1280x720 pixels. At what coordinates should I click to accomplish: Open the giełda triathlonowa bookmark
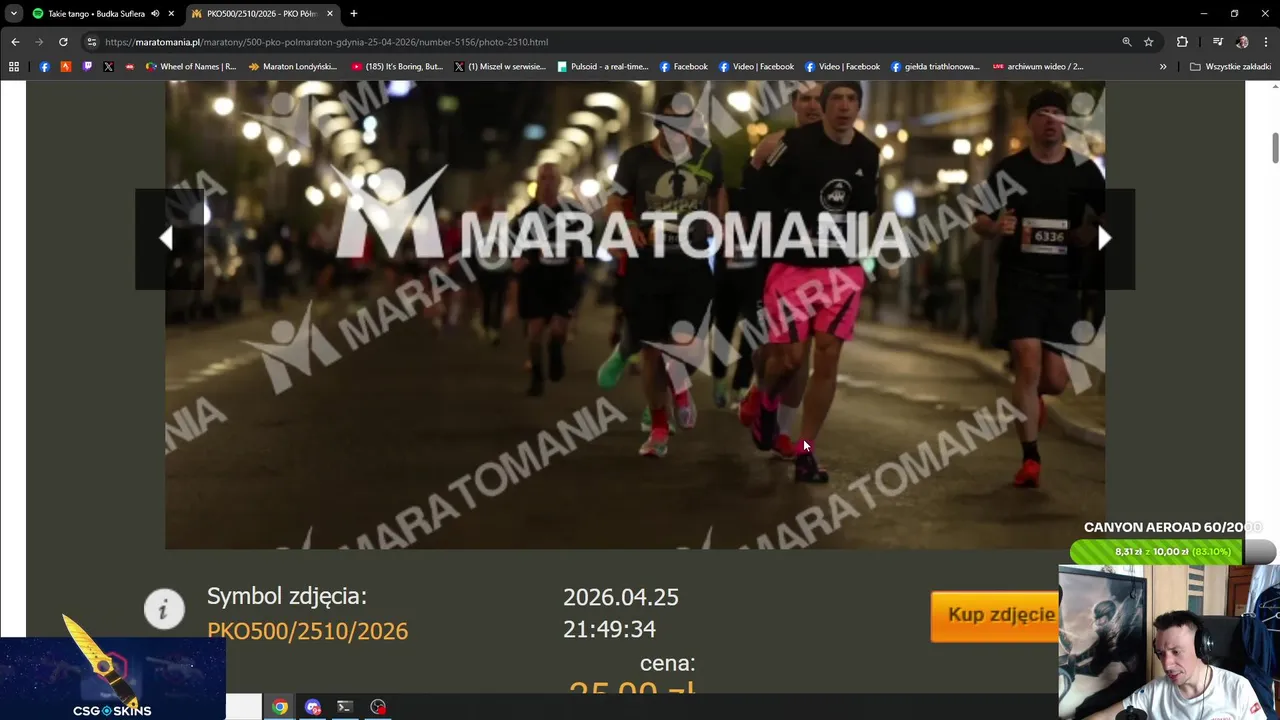point(936,67)
